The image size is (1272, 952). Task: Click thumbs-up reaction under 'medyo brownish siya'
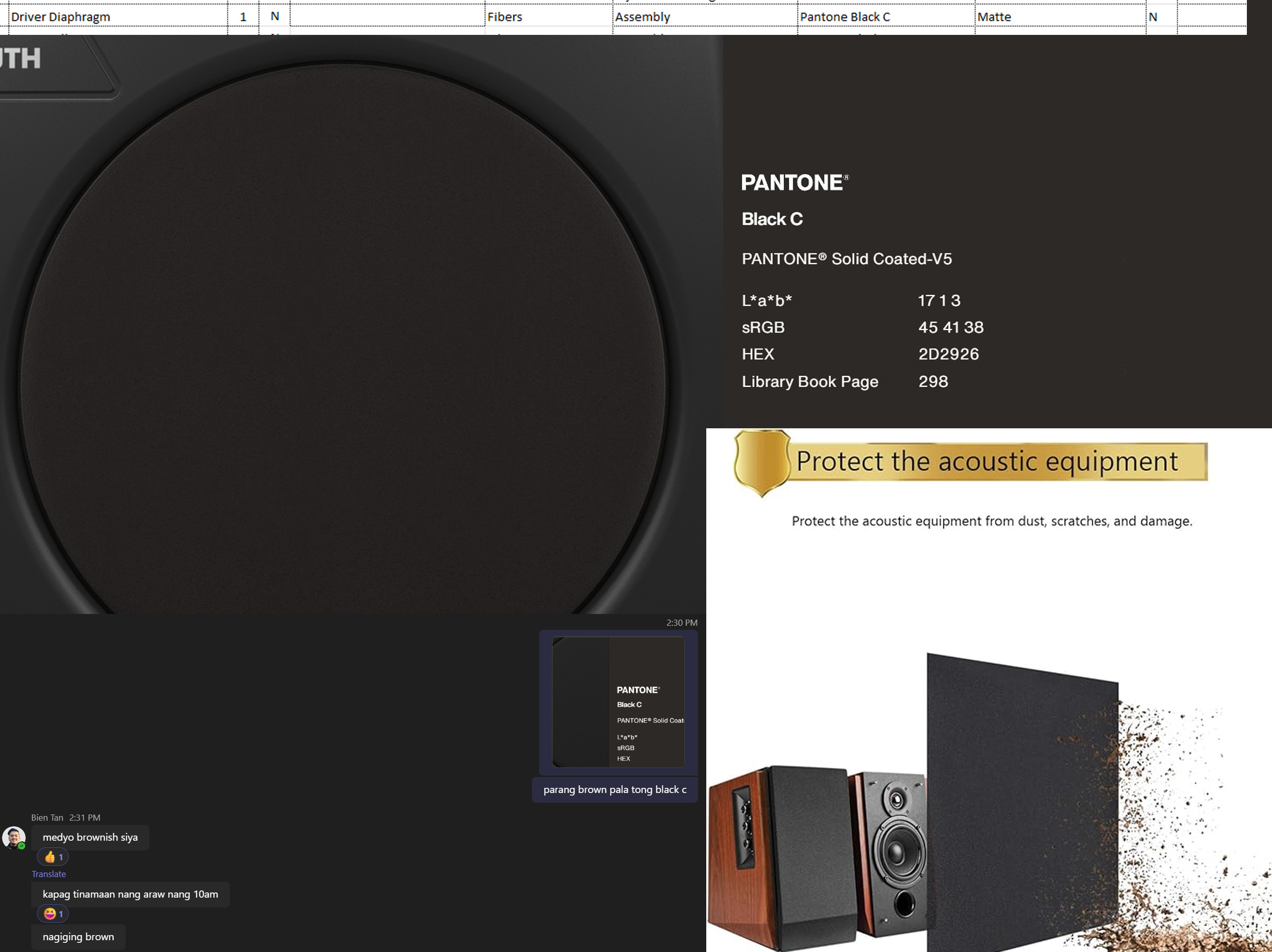click(53, 857)
